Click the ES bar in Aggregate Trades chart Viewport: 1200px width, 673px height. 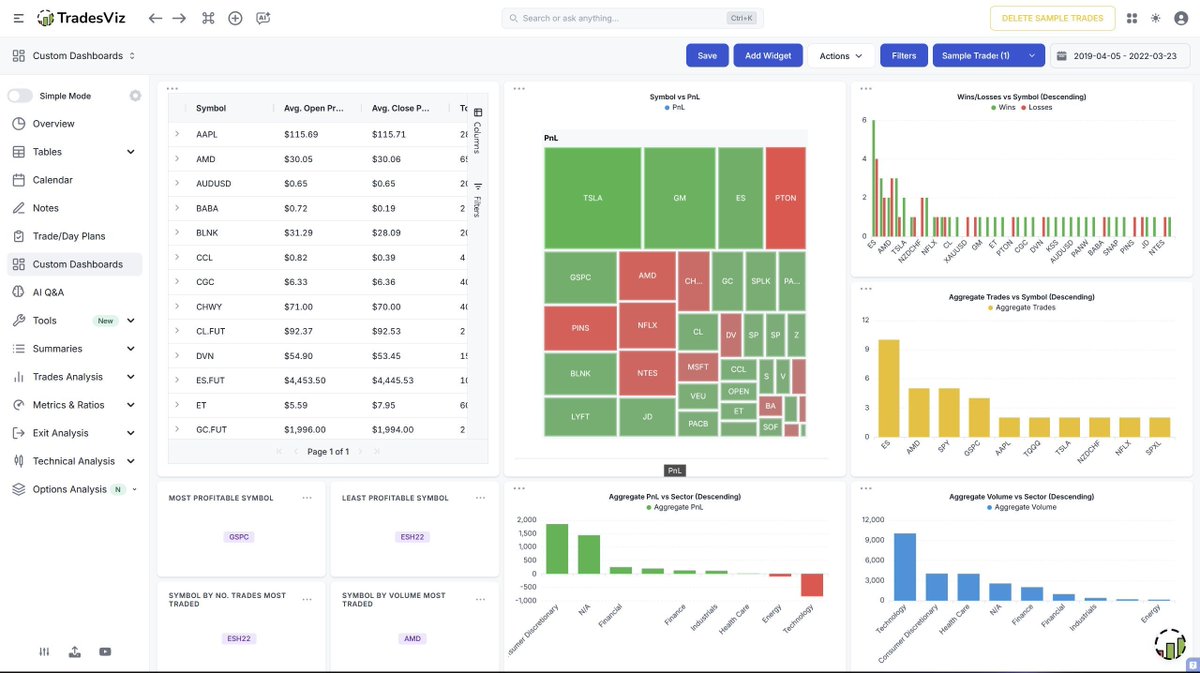[889, 388]
